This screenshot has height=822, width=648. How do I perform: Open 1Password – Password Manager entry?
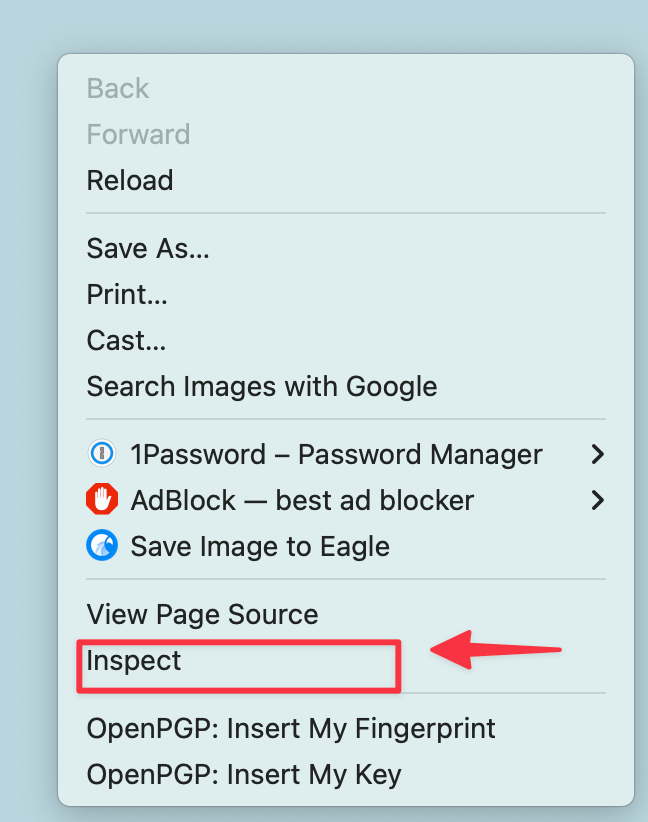click(x=336, y=454)
